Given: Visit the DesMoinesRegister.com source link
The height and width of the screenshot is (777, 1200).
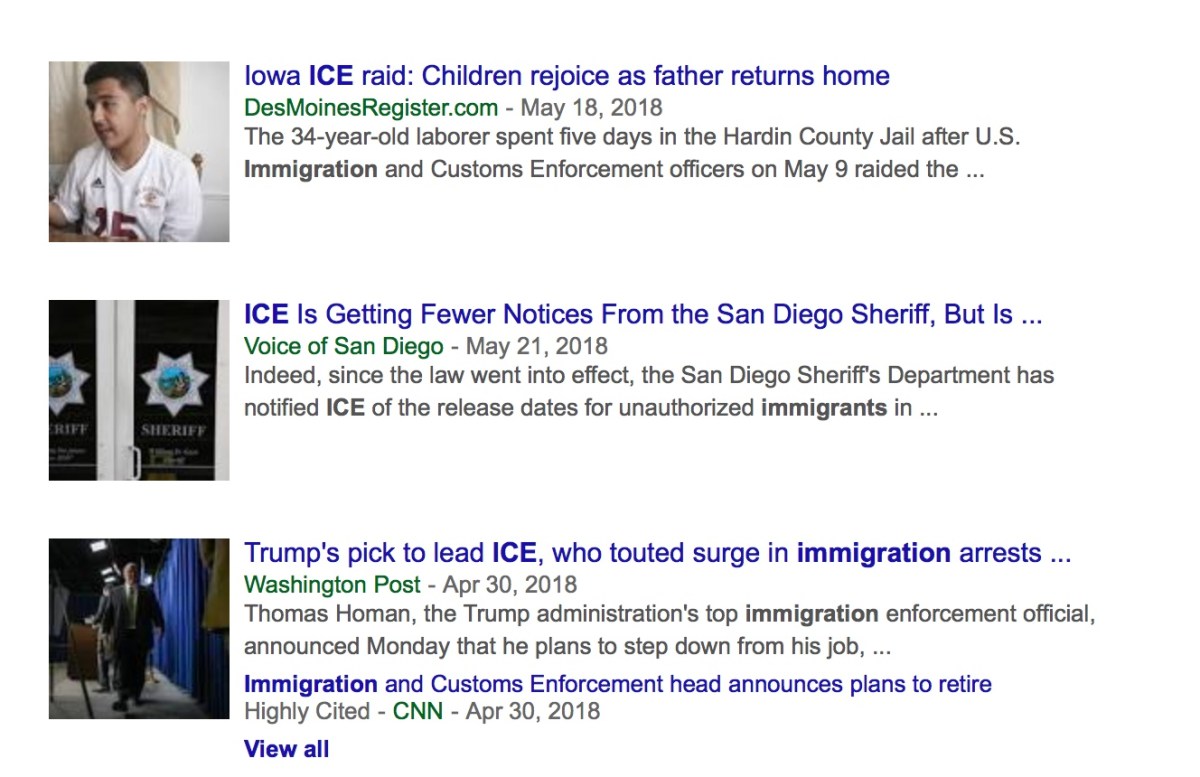Looking at the screenshot, I should 370,107.
